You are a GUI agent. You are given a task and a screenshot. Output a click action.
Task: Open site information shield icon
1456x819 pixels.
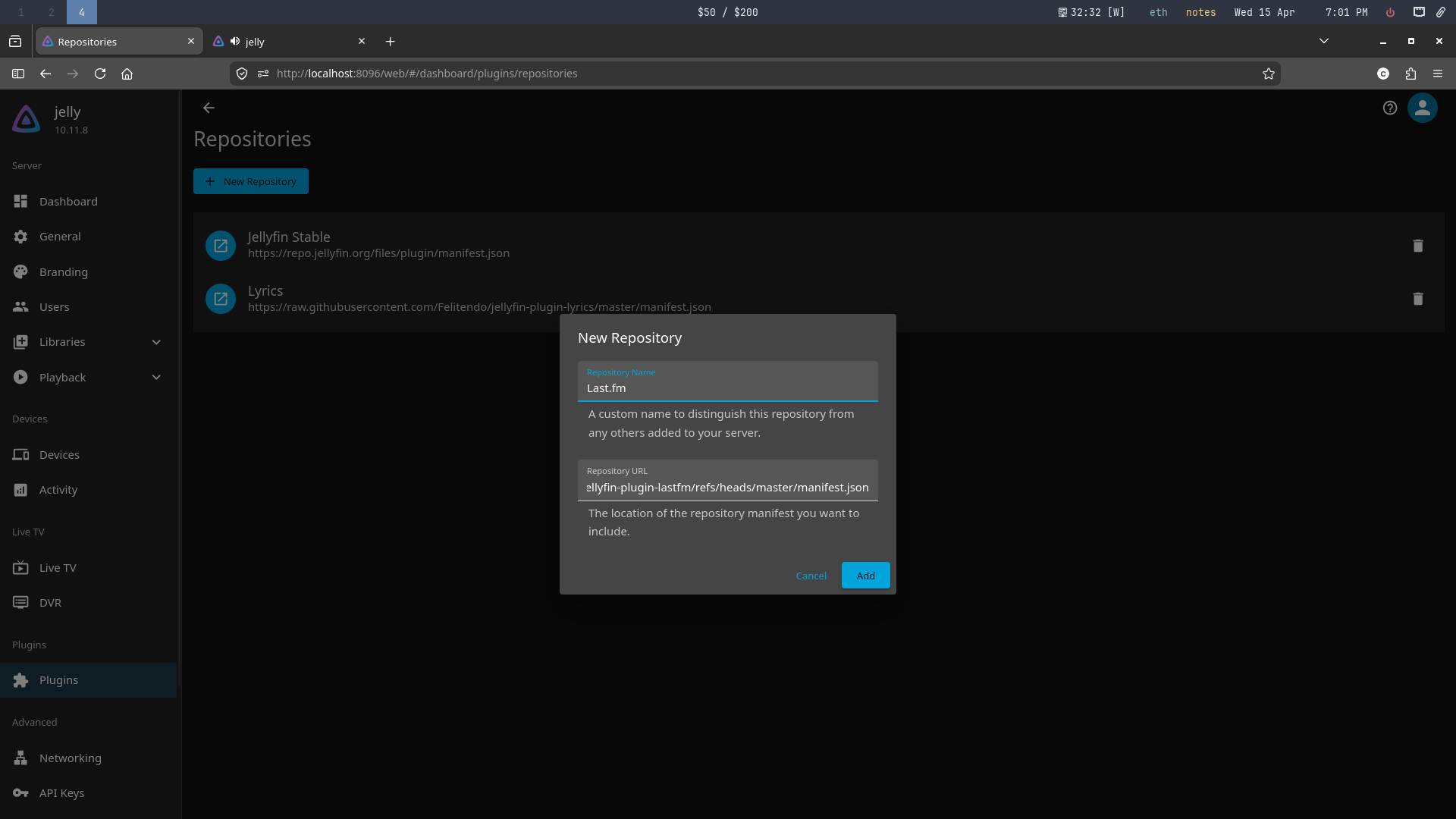(242, 74)
